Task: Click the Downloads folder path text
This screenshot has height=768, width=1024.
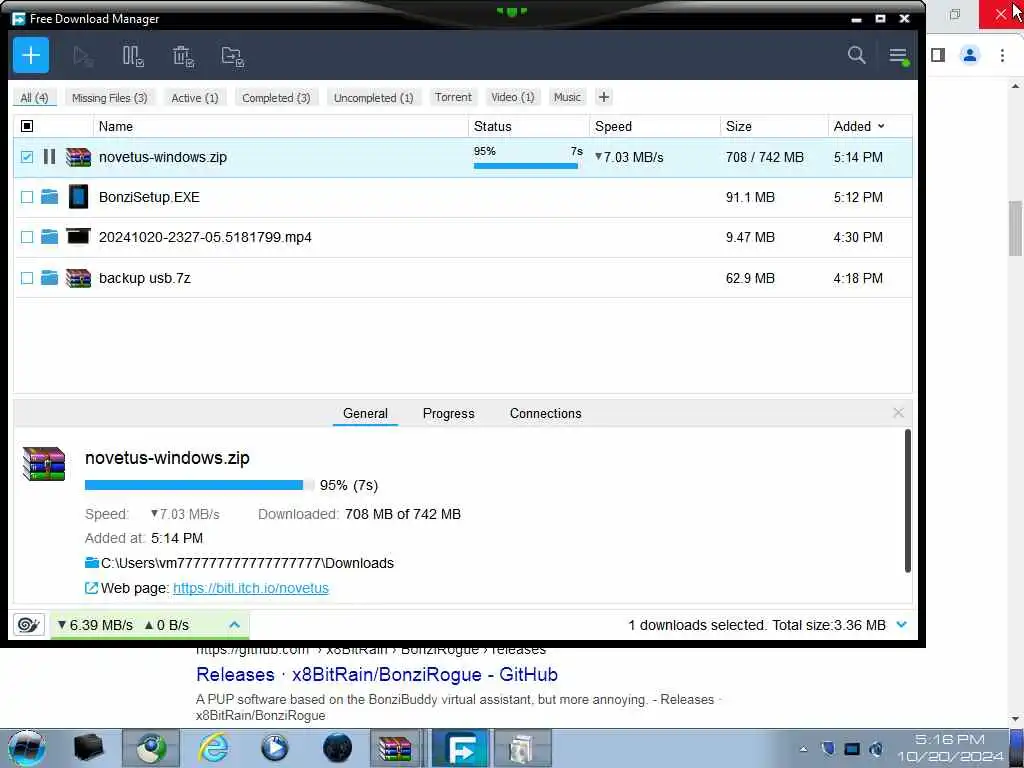Action: [x=248, y=563]
